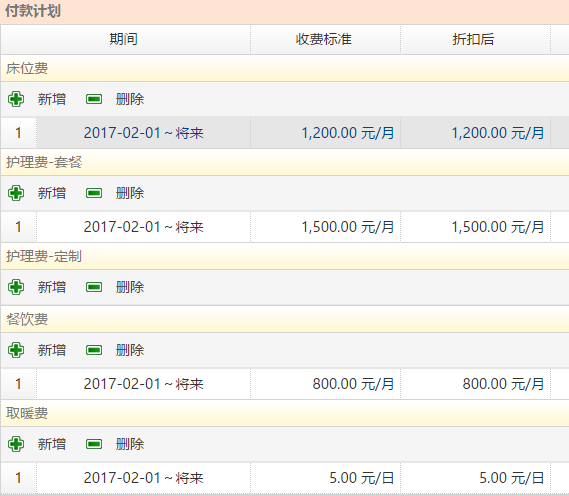Screen dimensions: 569x496
Task: Click delete icon under 护理费-定制
Action: [94, 287]
